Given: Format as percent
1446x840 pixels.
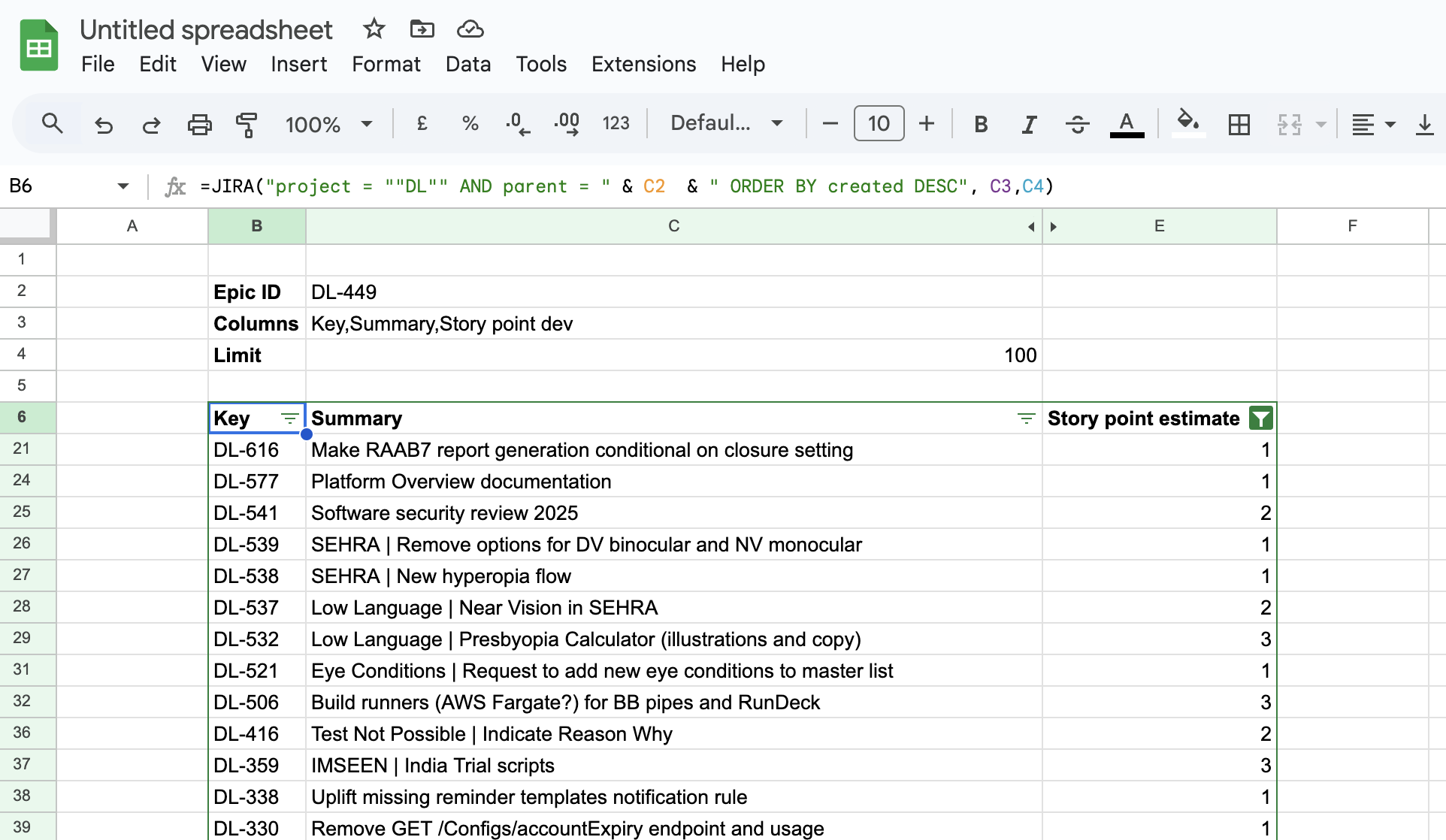Looking at the screenshot, I should [x=470, y=123].
